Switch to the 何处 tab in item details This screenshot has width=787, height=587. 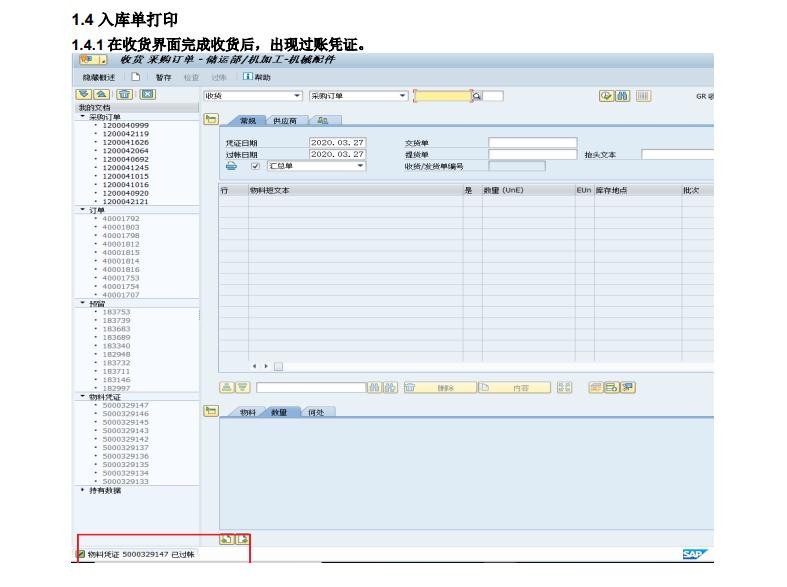pos(316,412)
